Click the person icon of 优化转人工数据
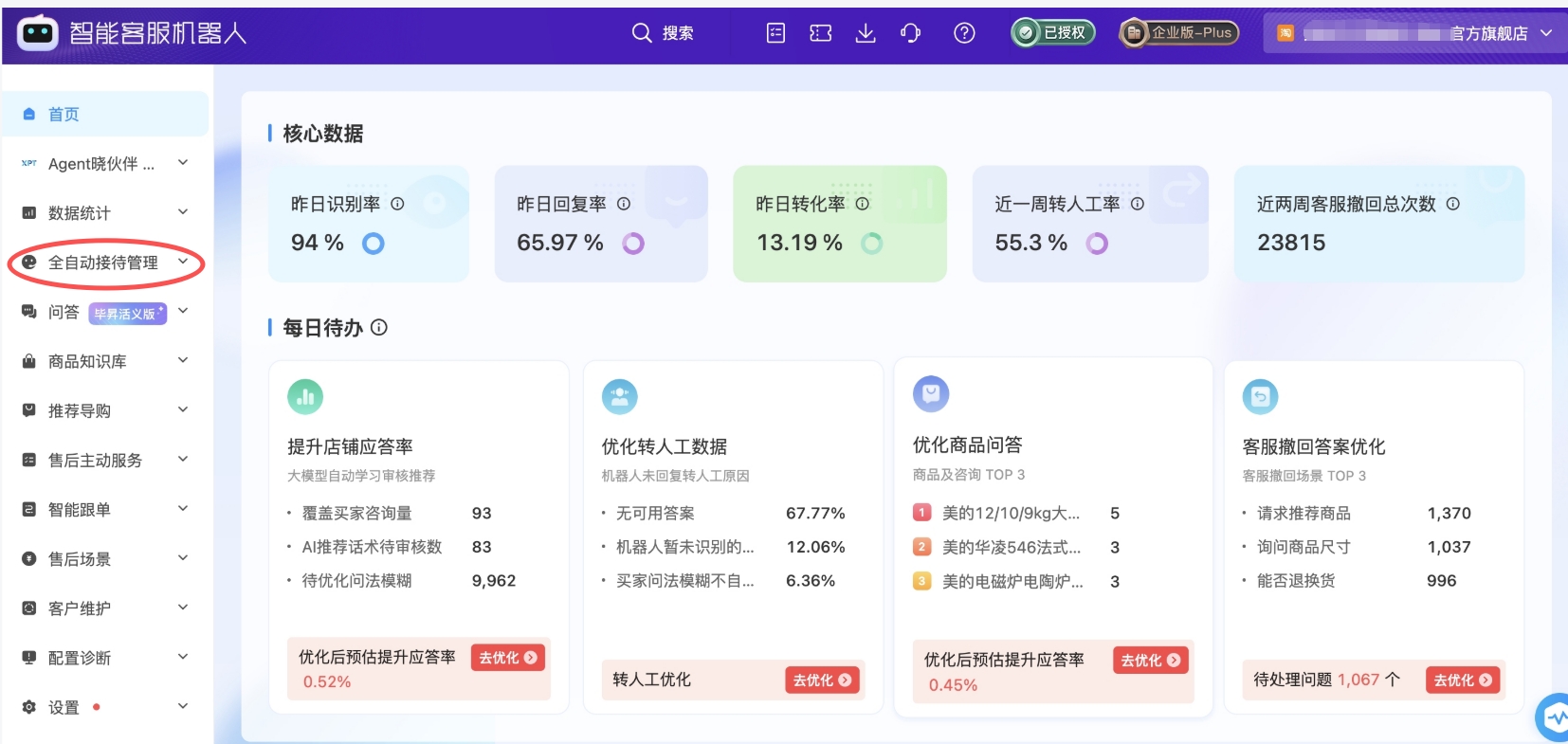Image resolution: width=1568 pixels, height=744 pixels. coord(620,397)
